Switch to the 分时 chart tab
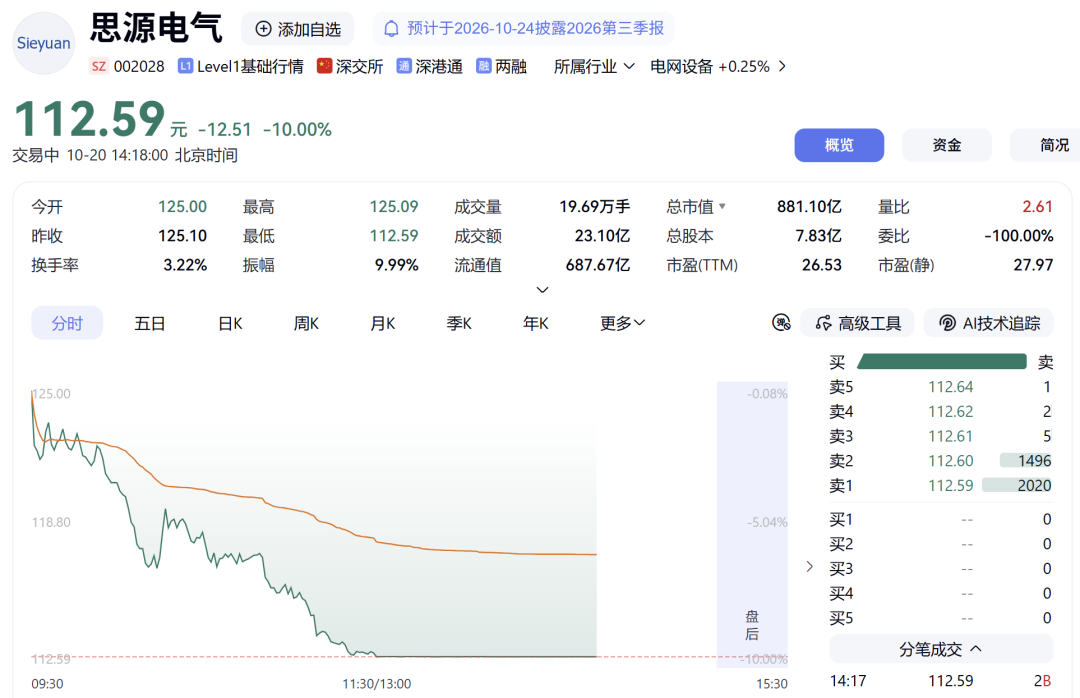Image resolution: width=1080 pixels, height=698 pixels. tap(67, 322)
